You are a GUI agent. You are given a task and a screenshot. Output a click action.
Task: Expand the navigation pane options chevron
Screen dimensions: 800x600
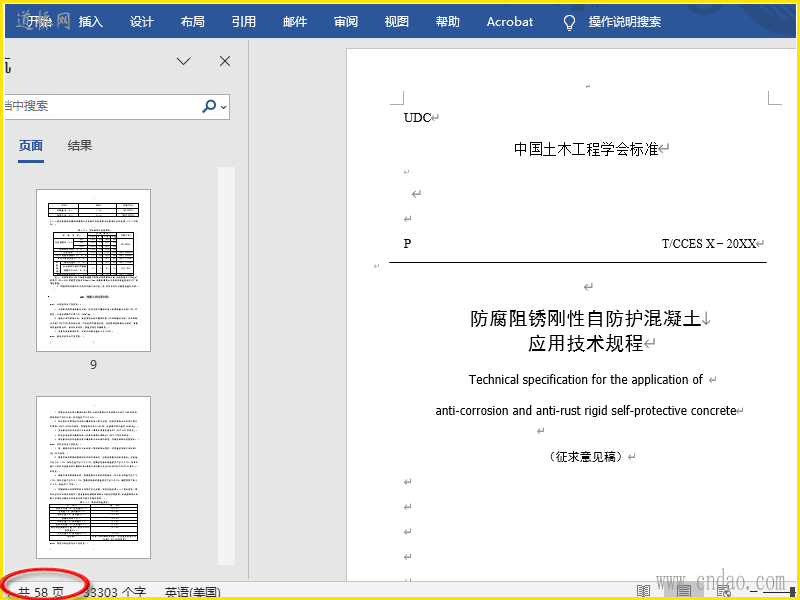coord(183,61)
